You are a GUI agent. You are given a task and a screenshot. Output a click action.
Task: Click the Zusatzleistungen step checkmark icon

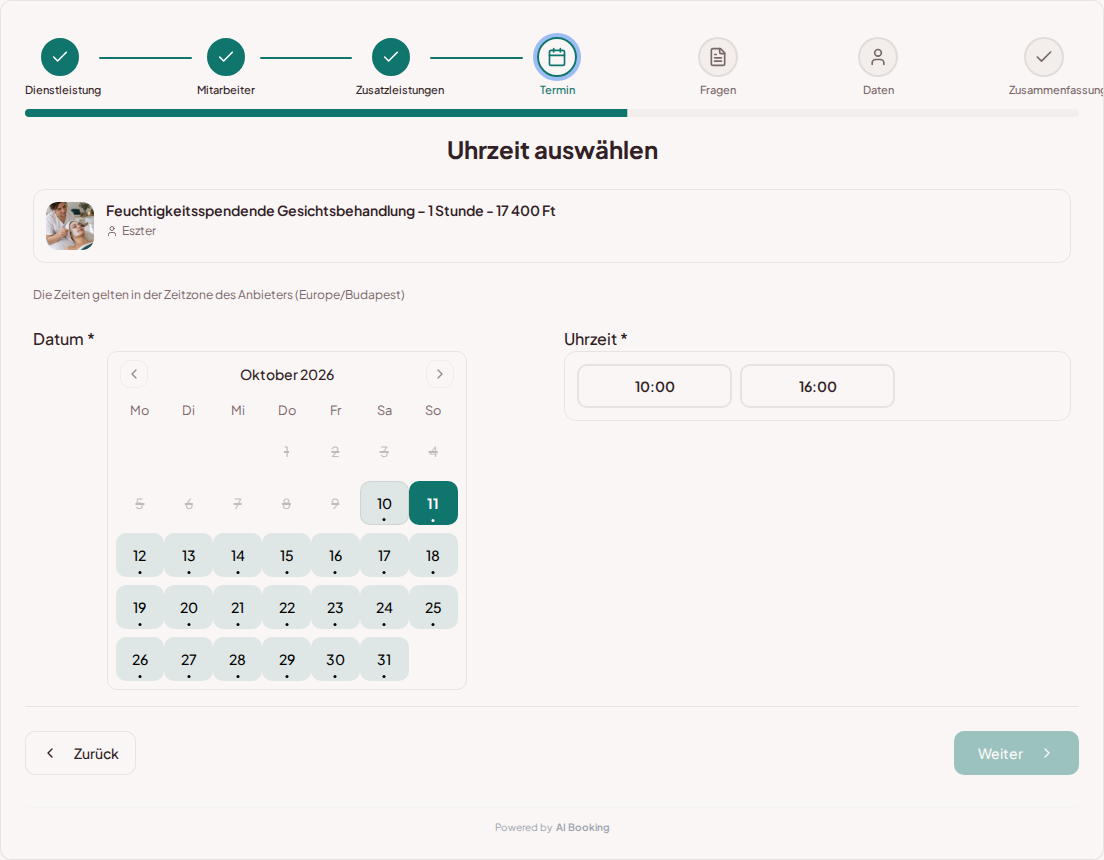[x=391, y=57]
